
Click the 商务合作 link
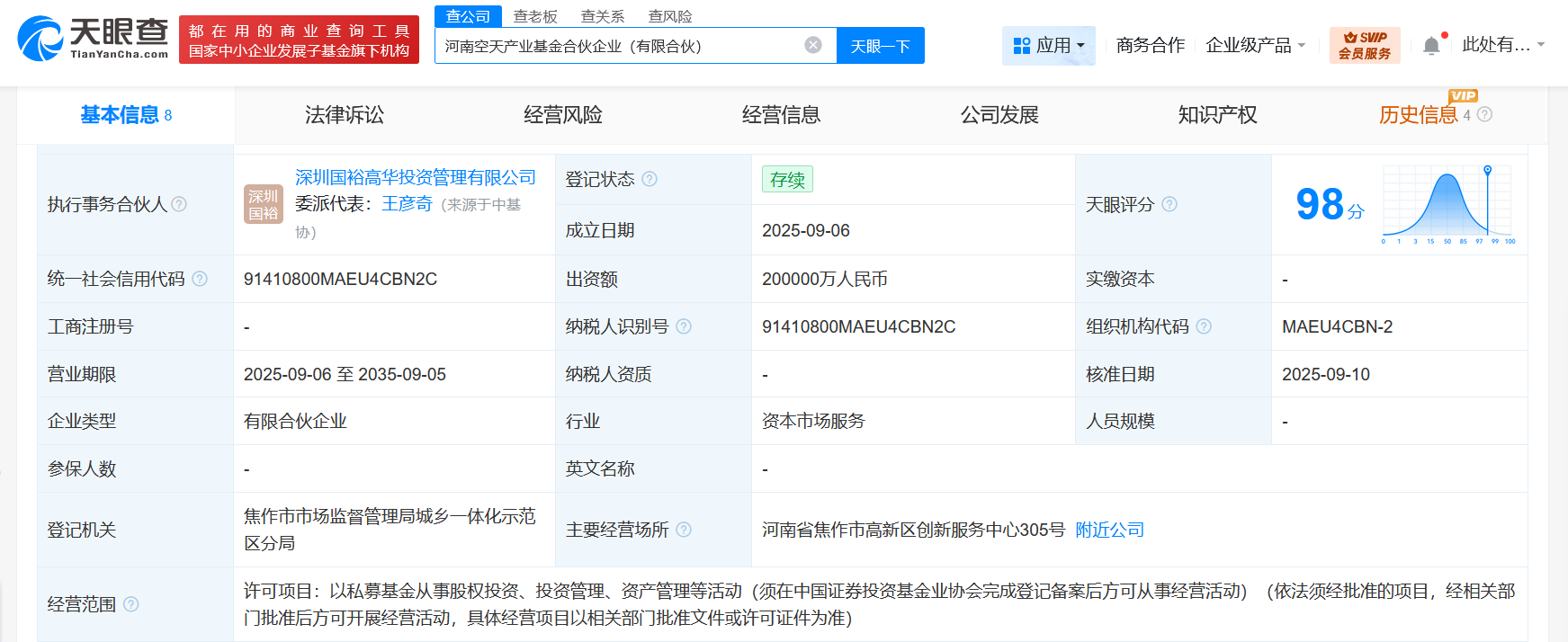pyautogui.click(x=1151, y=46)
